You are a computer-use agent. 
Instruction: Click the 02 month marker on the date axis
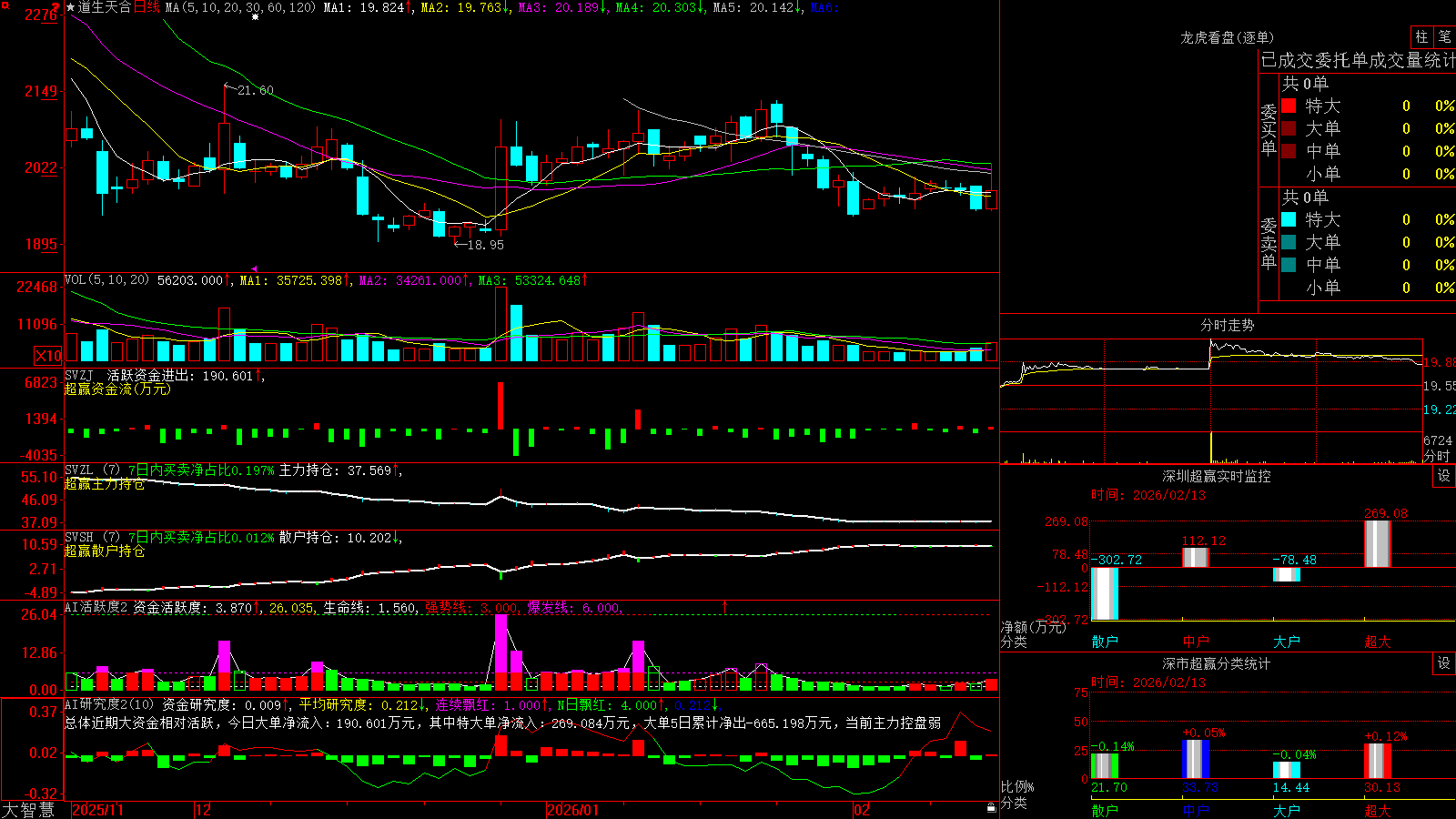tap(861, 810)
